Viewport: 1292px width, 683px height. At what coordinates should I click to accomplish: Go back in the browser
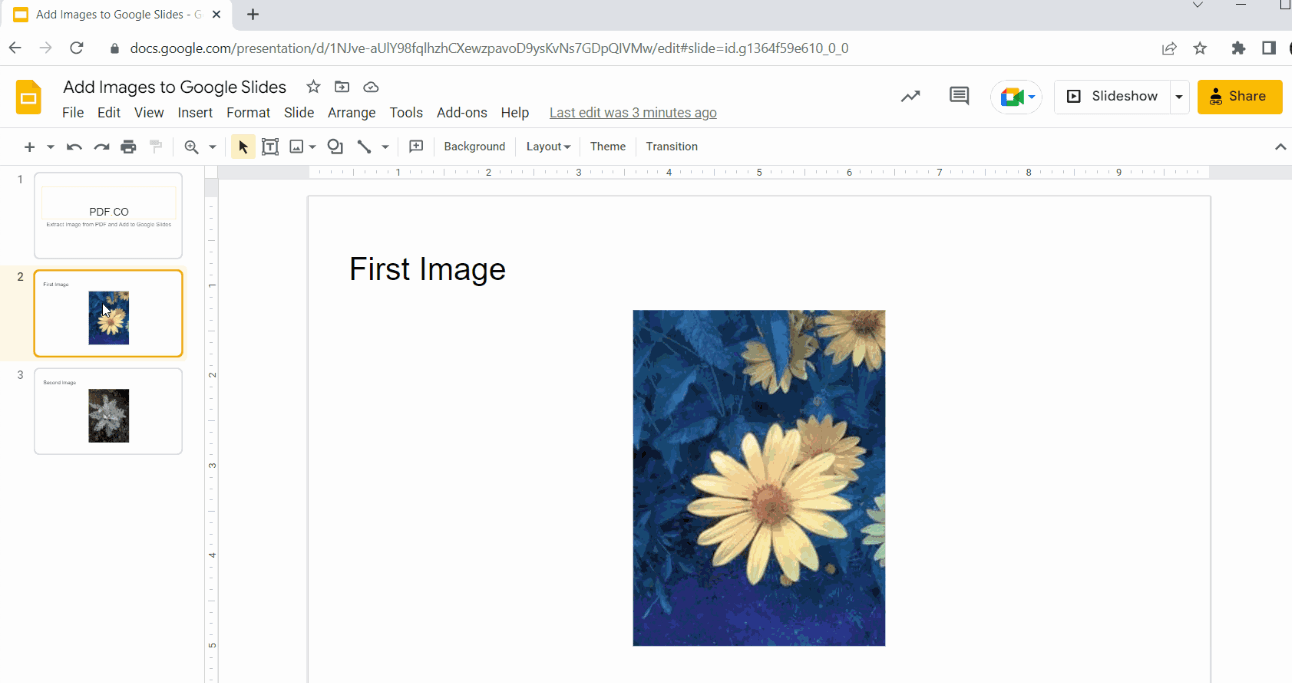point(14,48)
